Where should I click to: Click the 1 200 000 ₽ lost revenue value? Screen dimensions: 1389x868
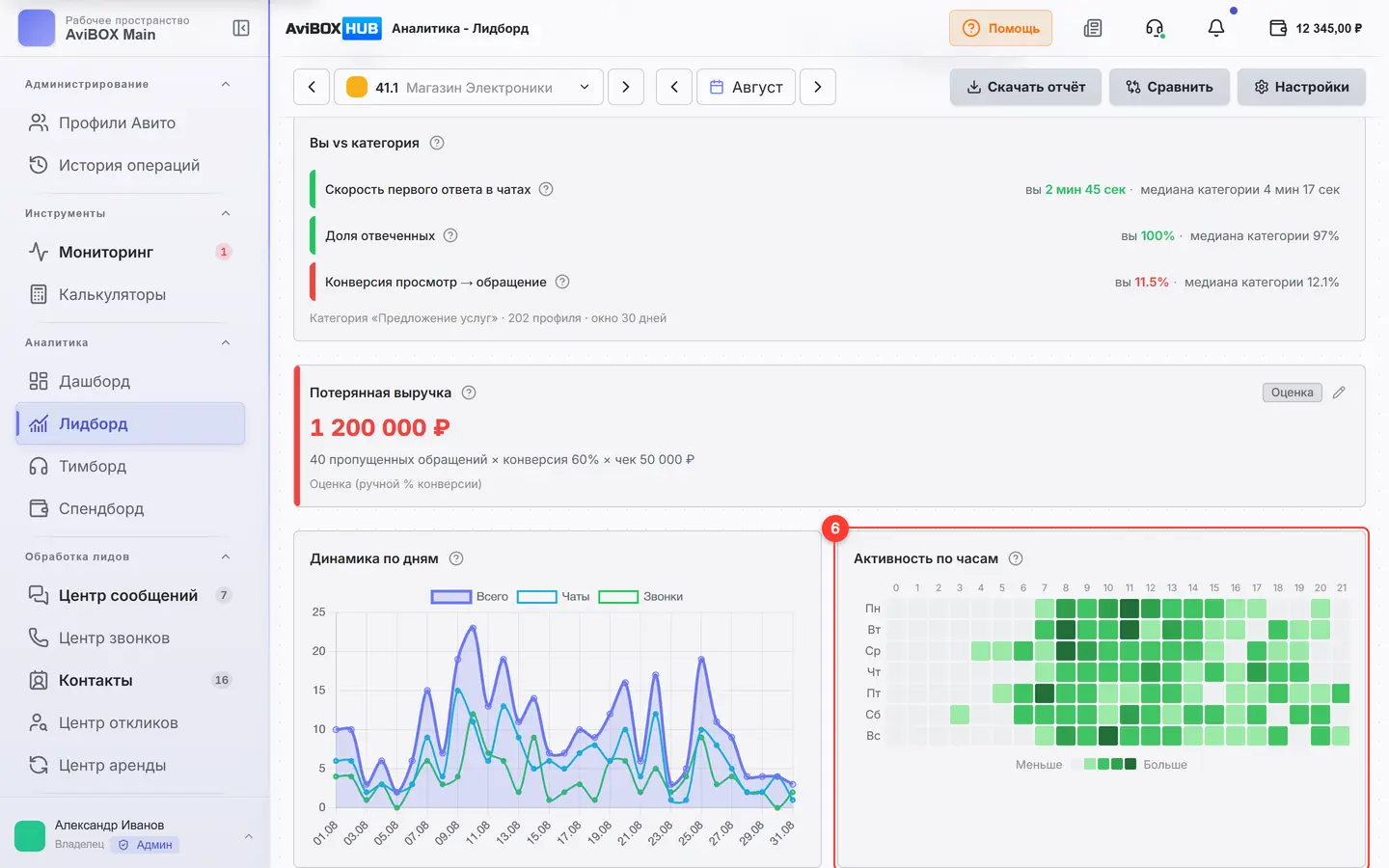[x=380, y=427]
